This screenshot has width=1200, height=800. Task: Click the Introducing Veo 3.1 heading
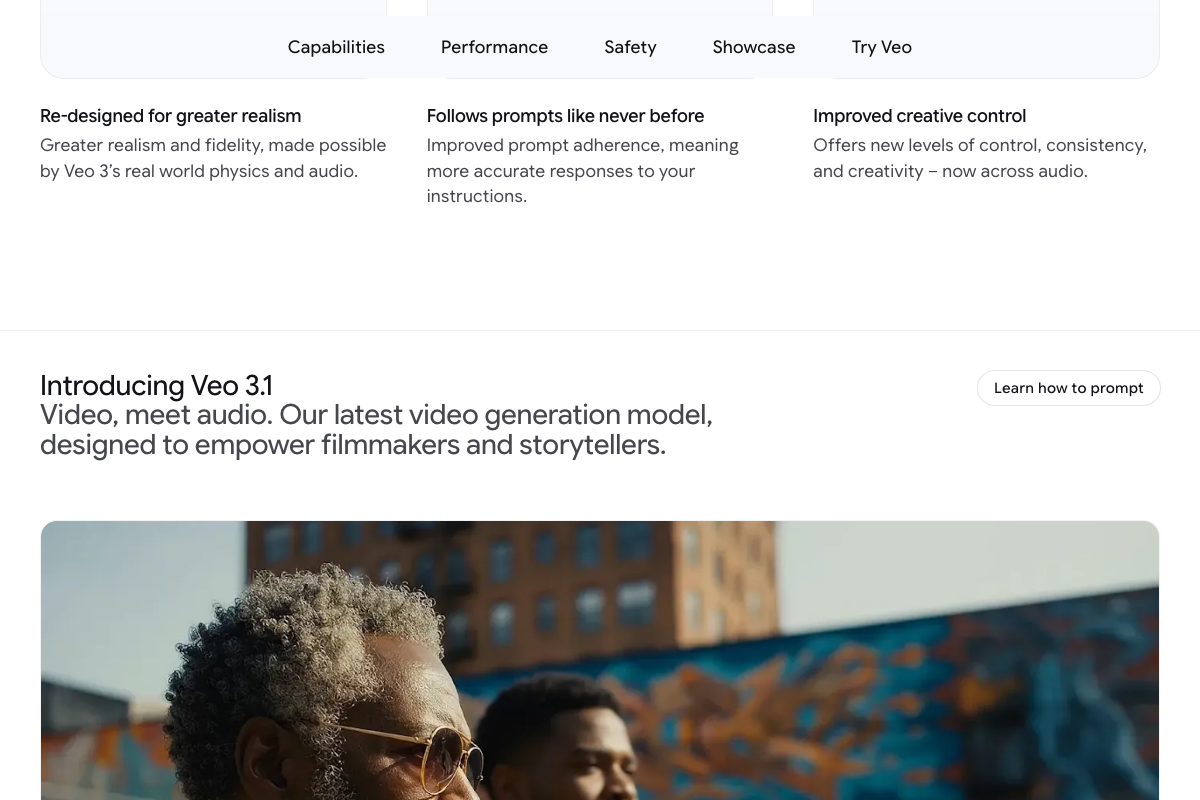[x=156, y=385]
